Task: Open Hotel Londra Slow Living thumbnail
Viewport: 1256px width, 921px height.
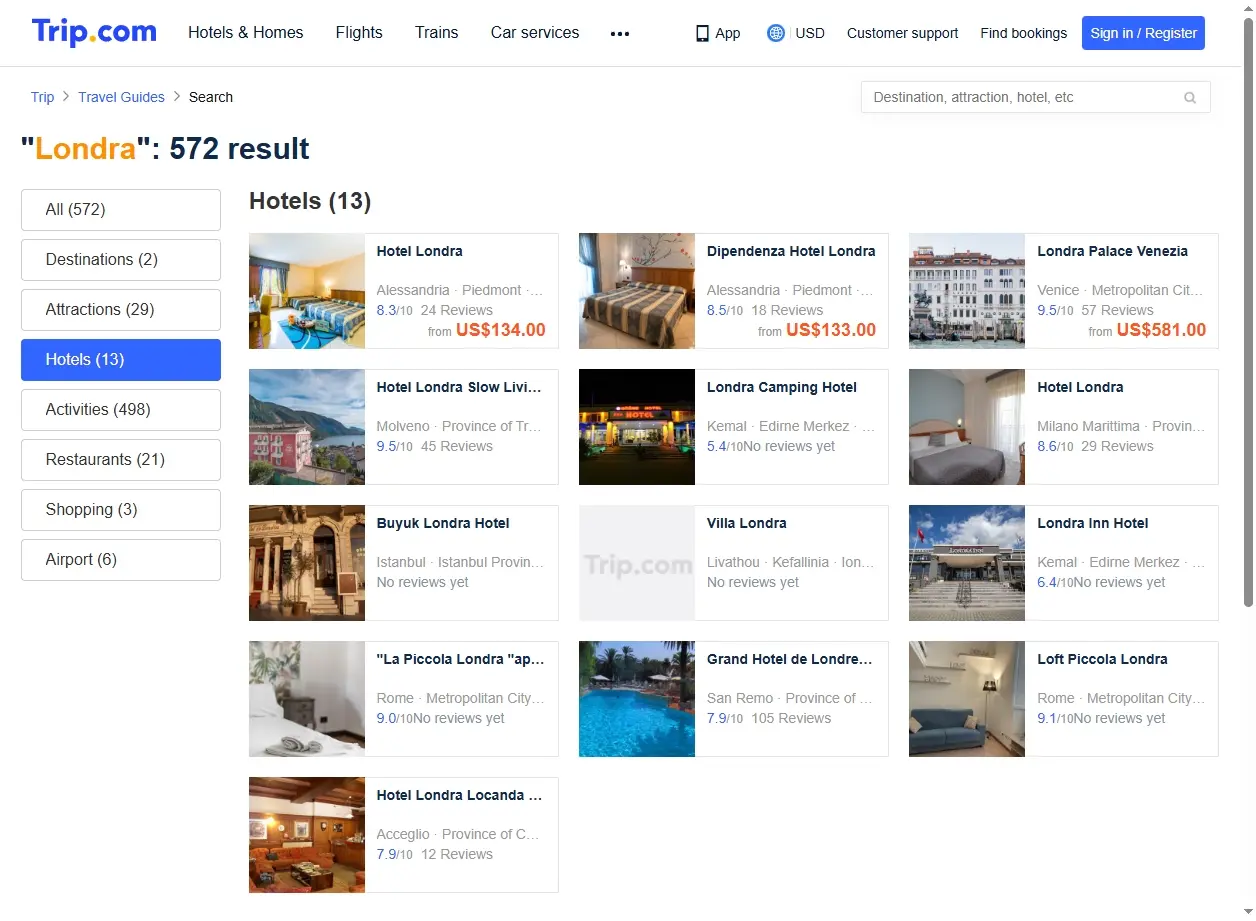Action: [x=307, y=427]
